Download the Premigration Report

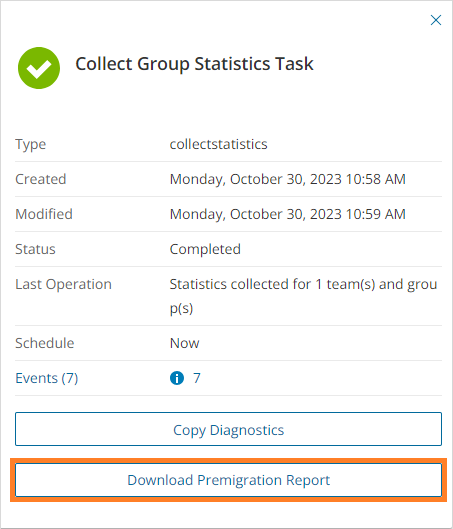tap(228, 480)
